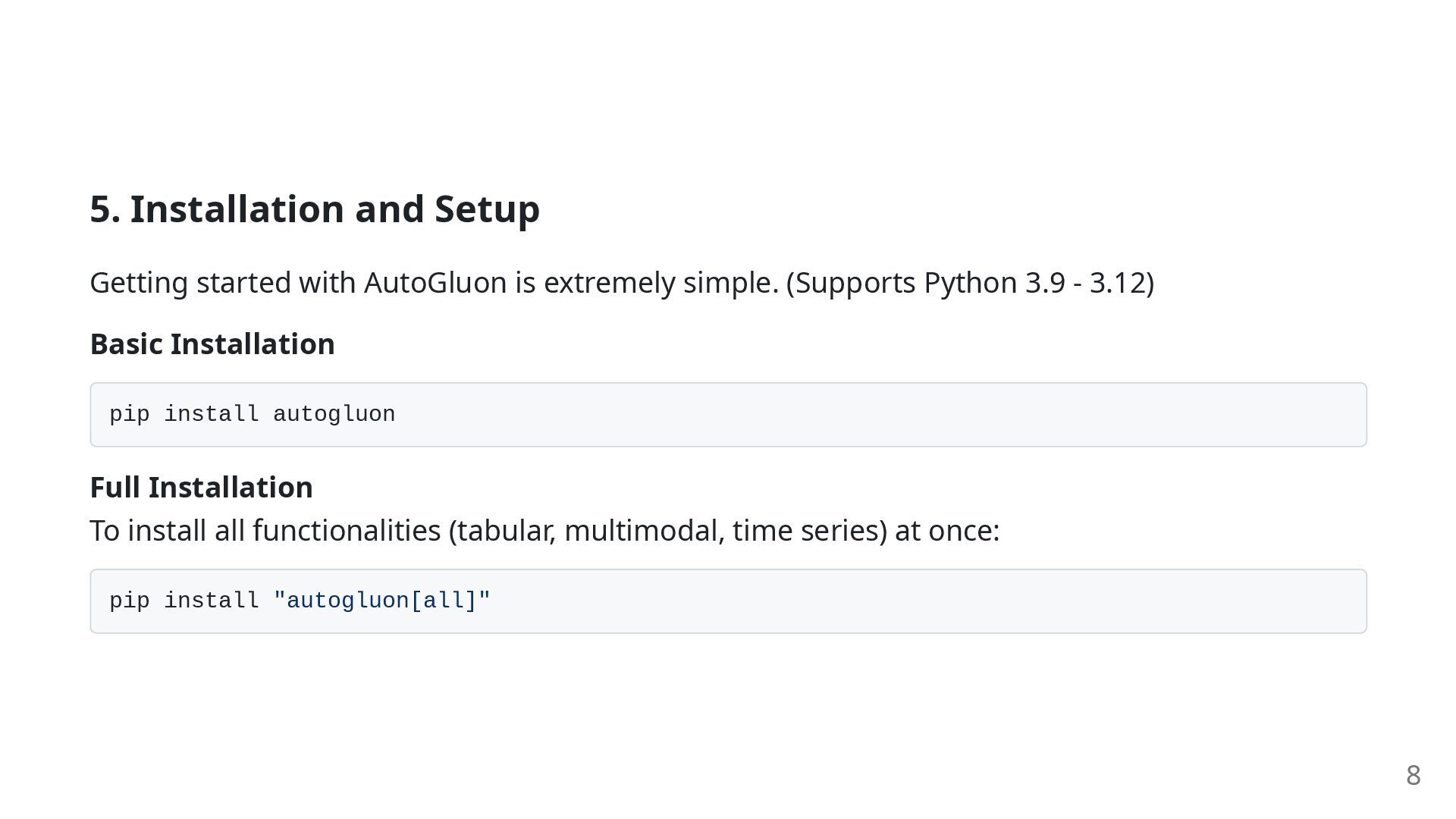Click the 'pip install autogluon' code line
This screenshot has height=819, width=1456.
[x=253, y=414]
